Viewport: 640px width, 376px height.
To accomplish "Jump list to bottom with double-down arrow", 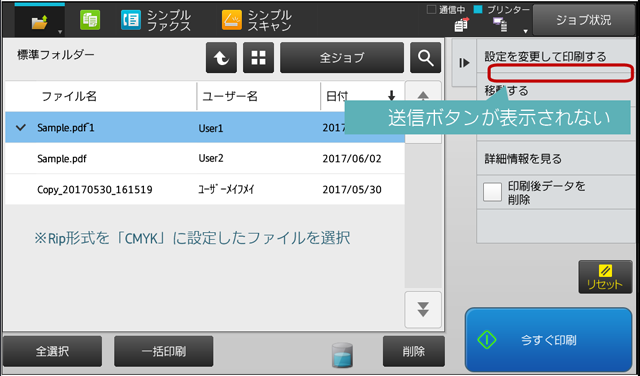I will pyautogui.click(x=423, y=309).
